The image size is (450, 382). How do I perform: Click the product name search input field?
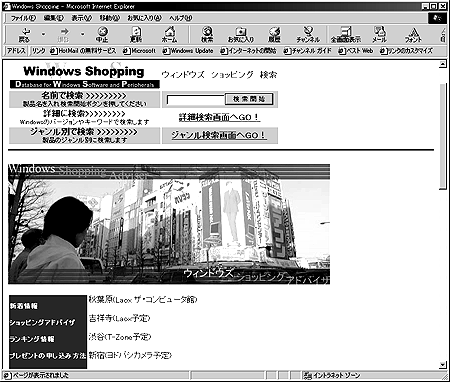pyautogui.click(x=196, y=100)
